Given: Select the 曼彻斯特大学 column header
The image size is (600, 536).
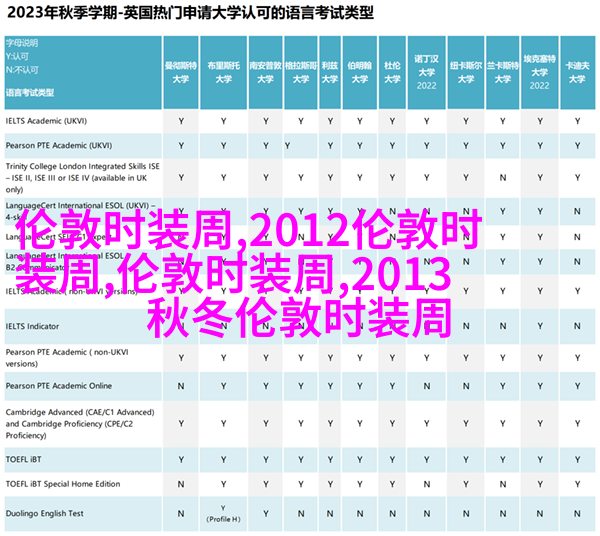Looking at the screenshot, I should pyautogui.click(x=181, y=72).
